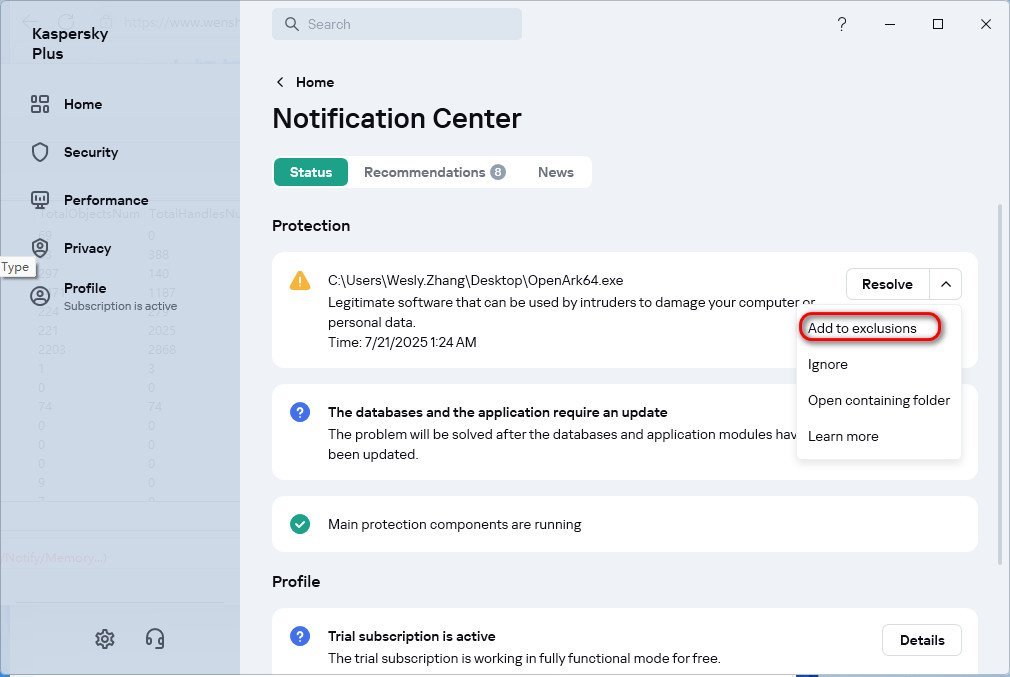Switch to the Recommendations tab

(x=435, y=172)
